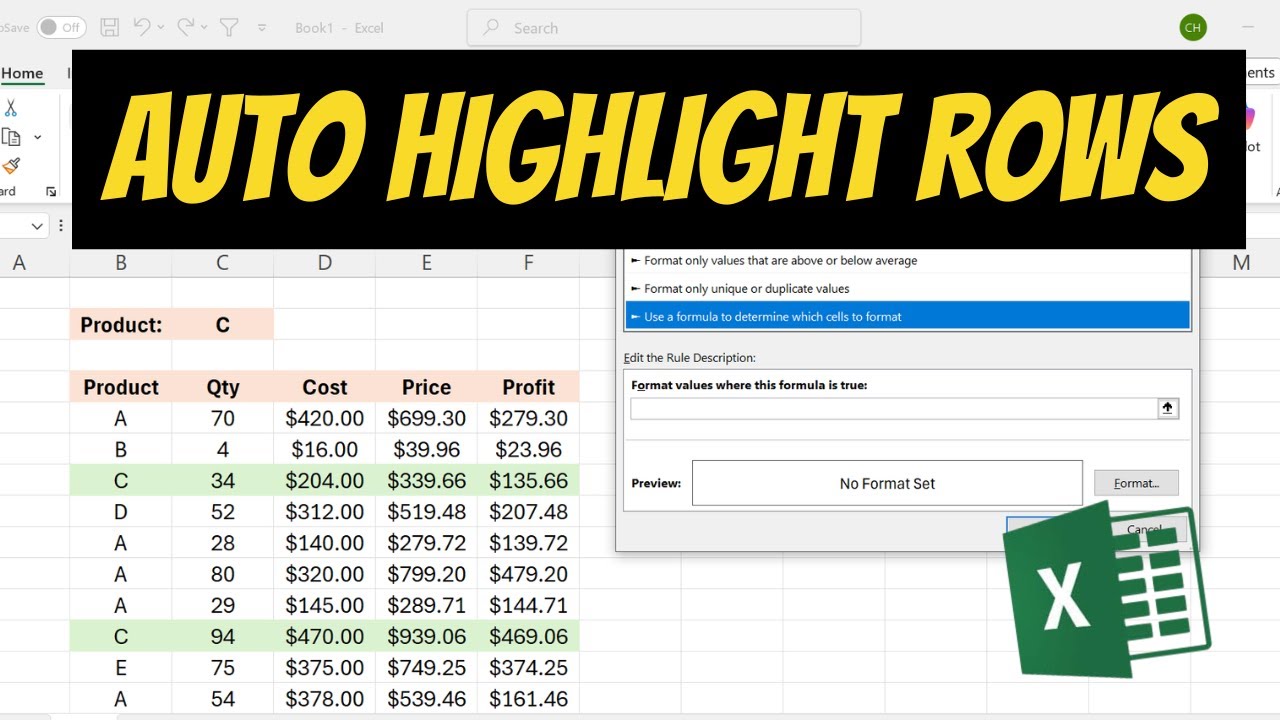Click the highlighted cell showing $204.00
This screenshot has width=1280, height=720.
click(325, 481)
